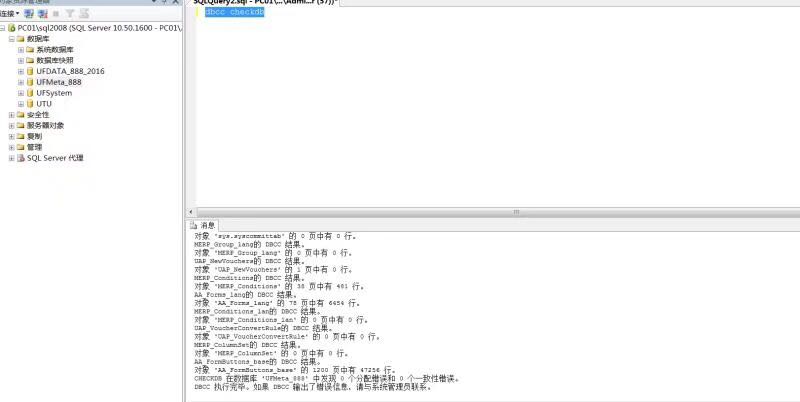Select the UFMeta_888 database label

pyautogui.click(x=59, y=82)
